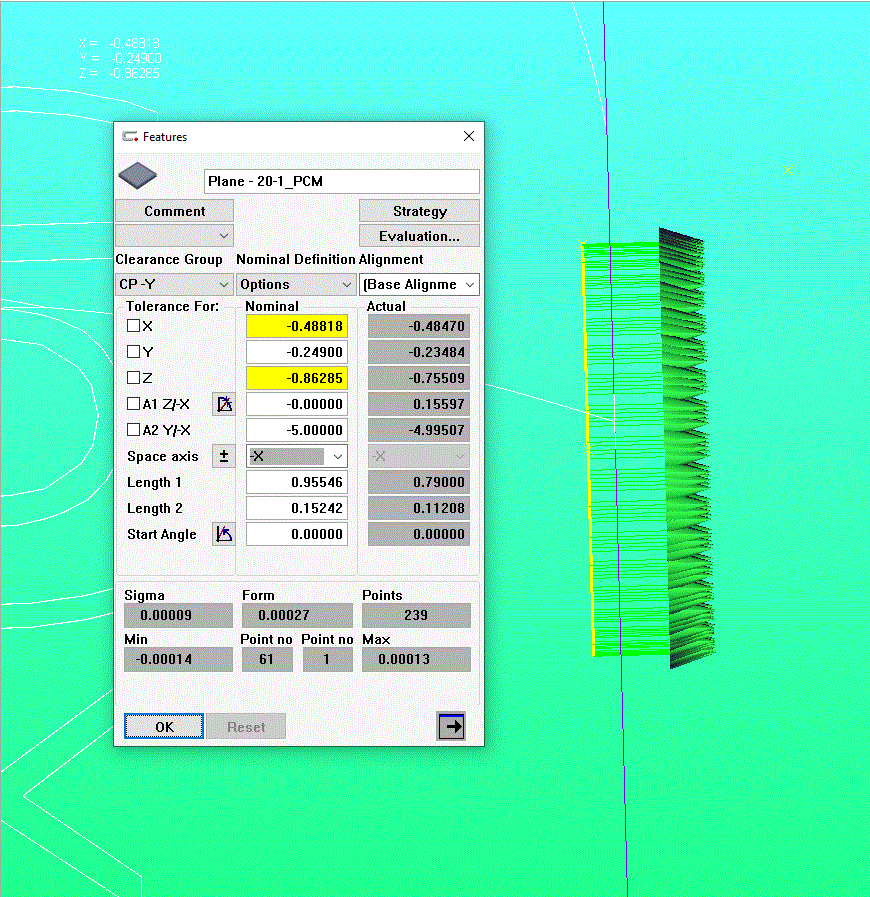This screenshot has width=870, height=897.
Task: Click the feature name field Plane - 20-1_PCM
Action: pyautogui.click(x=341, y=182)
